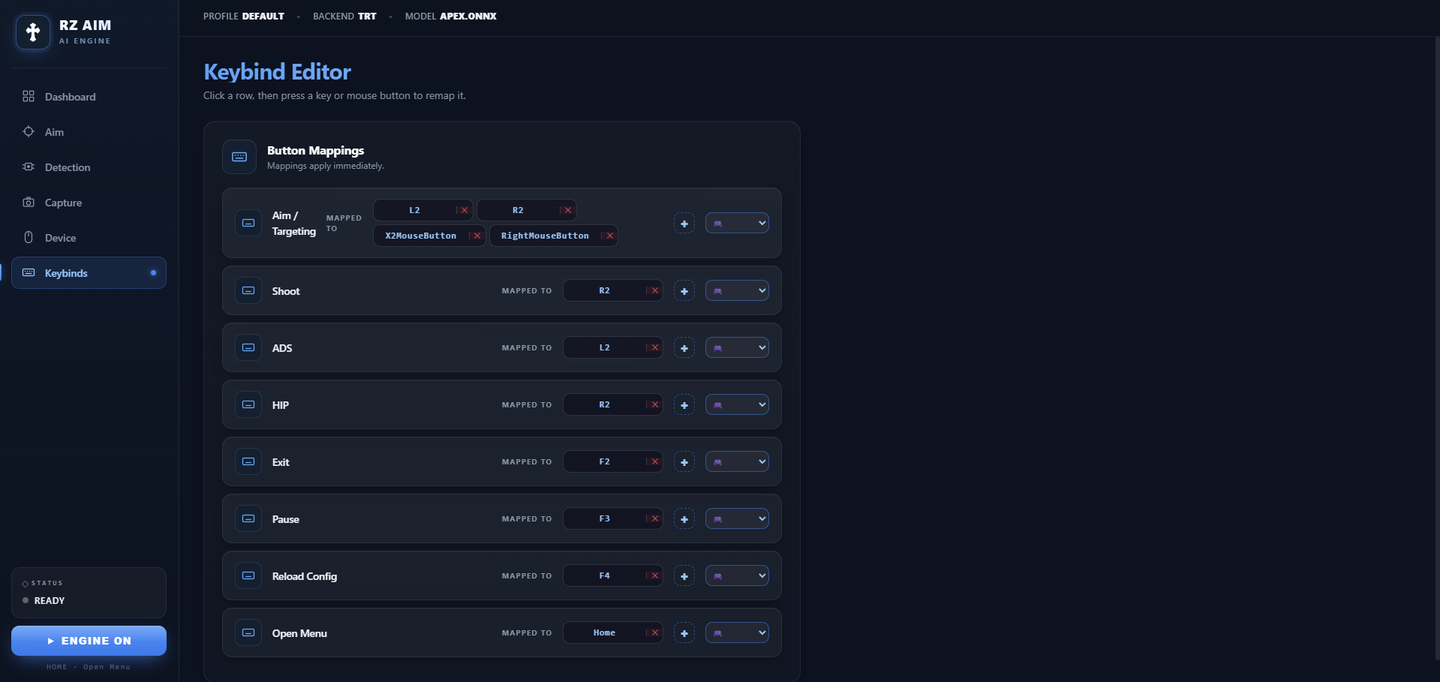Open the controller dropdown in Exit row
Screen dimensions: 1440x682
(x=737, y=462)
